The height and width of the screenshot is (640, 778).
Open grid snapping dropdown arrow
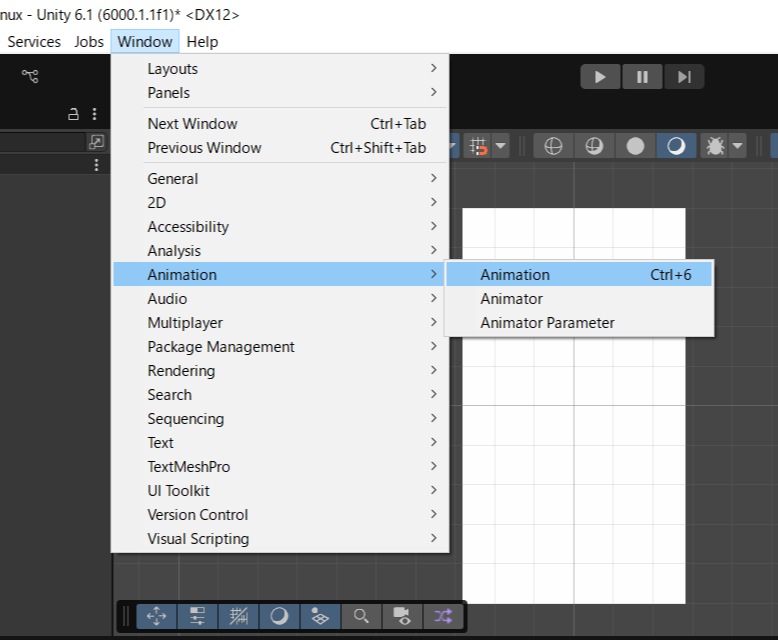500,146
